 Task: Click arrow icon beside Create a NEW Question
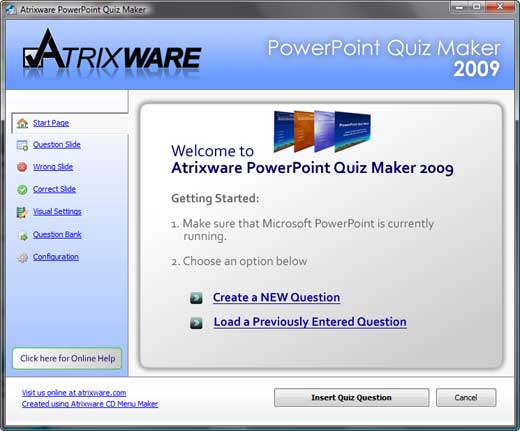click(x=196, y=298)
